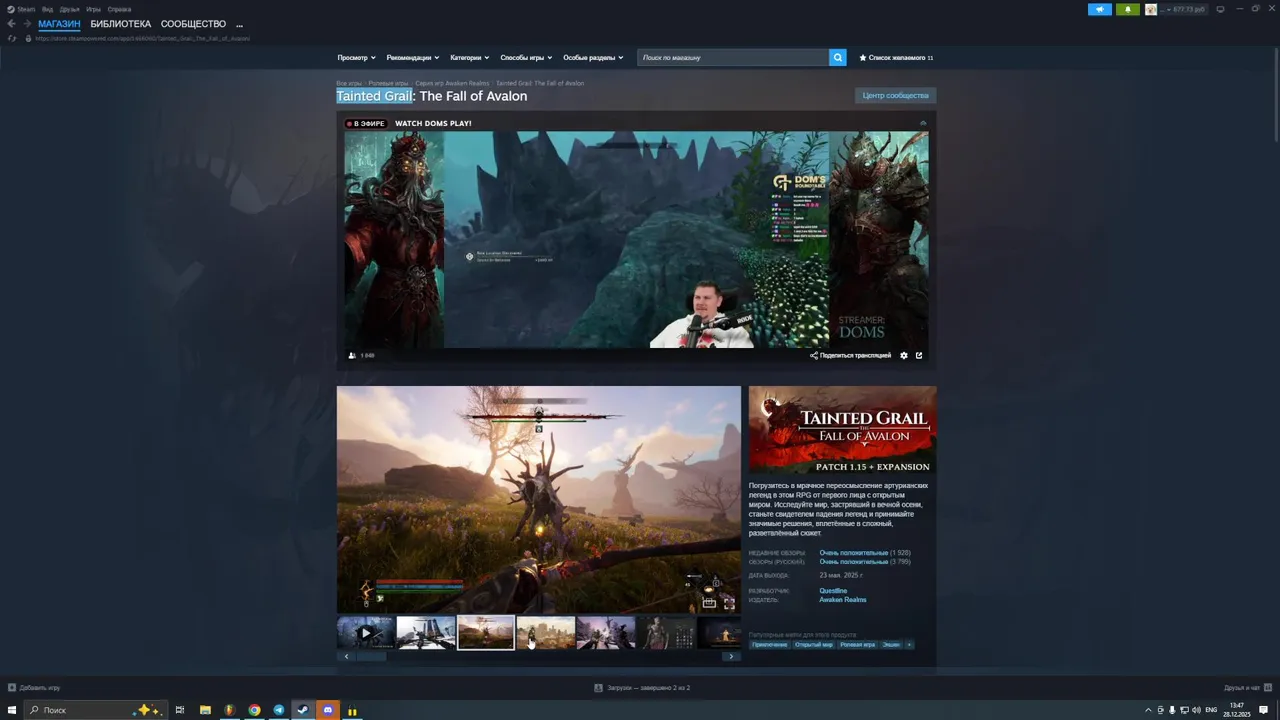Click the store search input field
Screen dimensions: 1280x720
click(x=733, y=58)
